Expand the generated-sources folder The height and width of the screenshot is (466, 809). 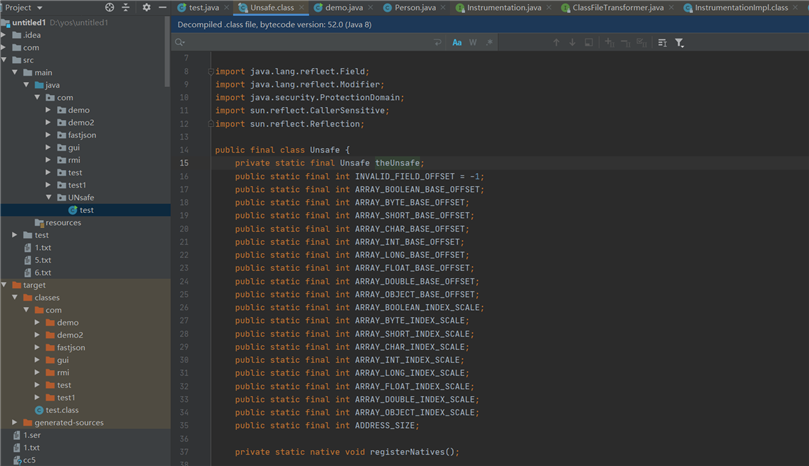(15, 422)
